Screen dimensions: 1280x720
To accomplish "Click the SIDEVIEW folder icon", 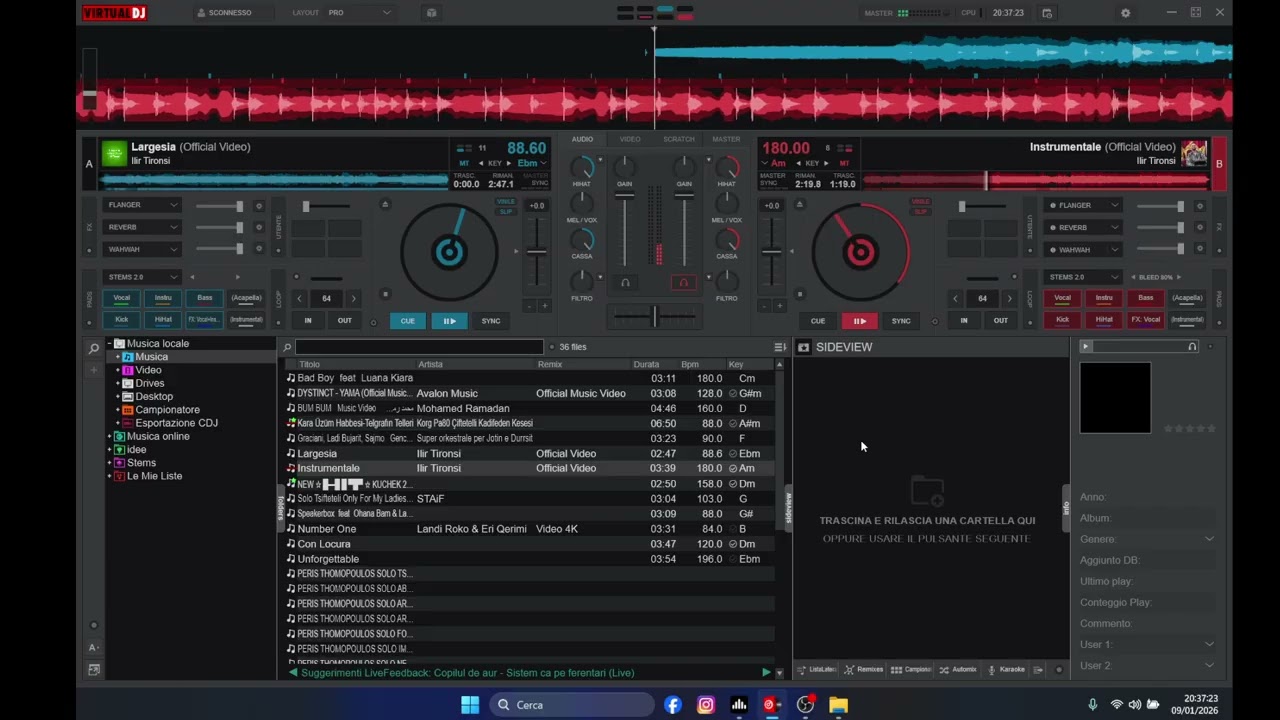I will pyautogui.click(x=803, y=347).
